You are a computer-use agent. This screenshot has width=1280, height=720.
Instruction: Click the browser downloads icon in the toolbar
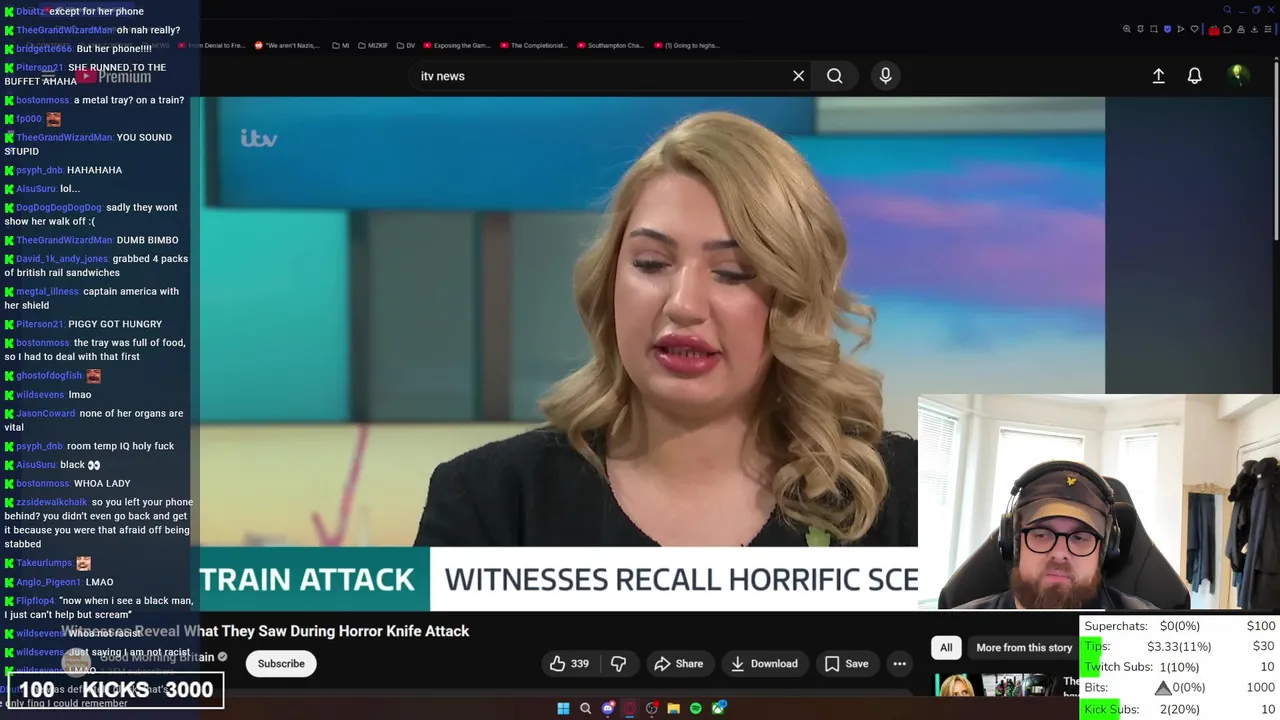(x=1254, y=29)
